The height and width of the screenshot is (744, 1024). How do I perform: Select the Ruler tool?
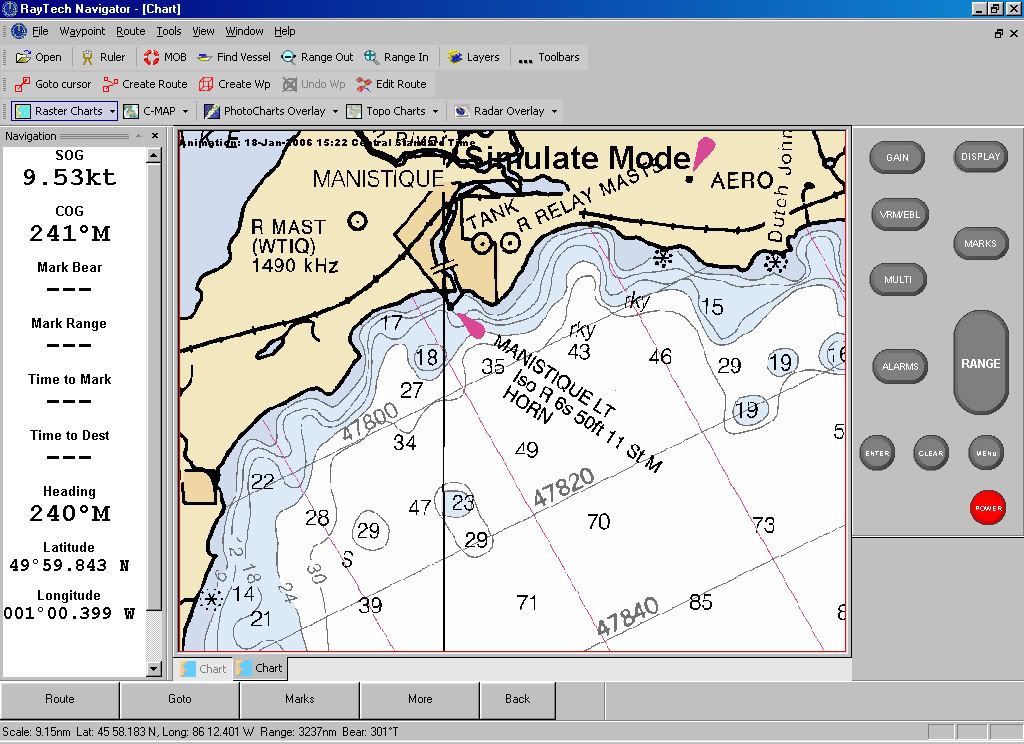(x=103, y=58)
